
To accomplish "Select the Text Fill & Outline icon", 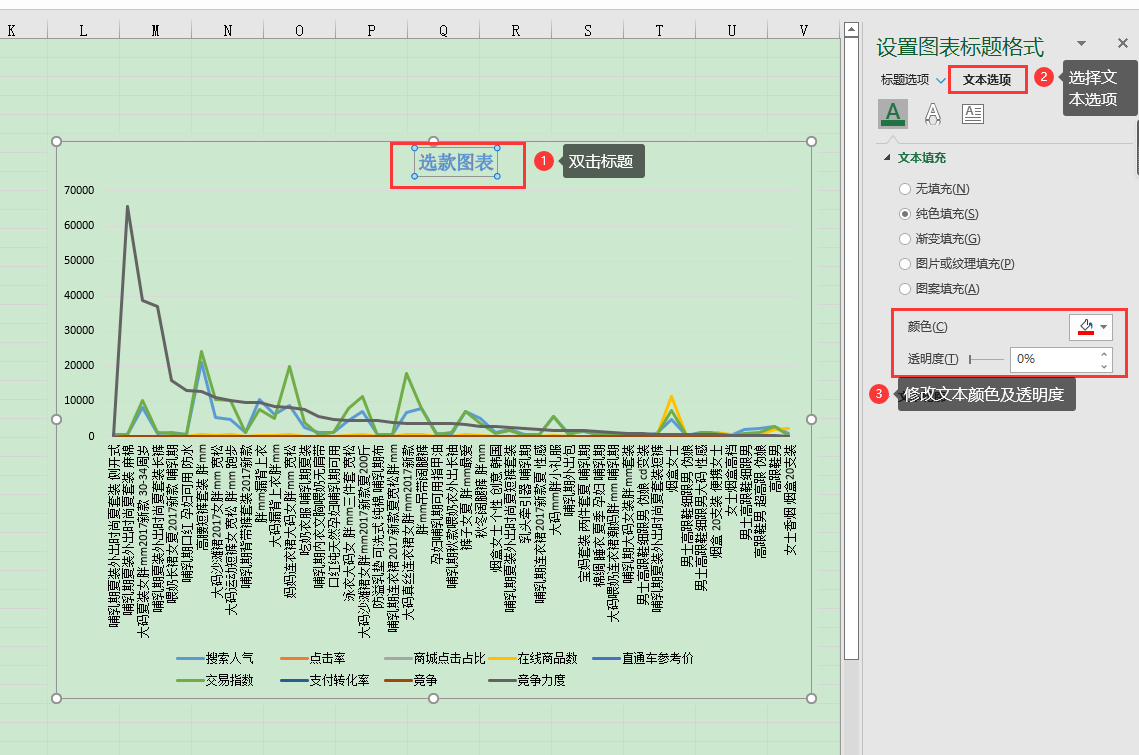I will click(x=892, y=114).
